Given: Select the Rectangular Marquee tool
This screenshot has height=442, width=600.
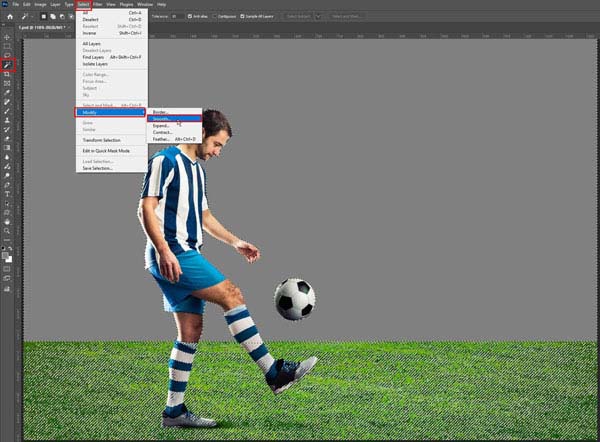Looking at the screenshot, I should coord(7,46).
